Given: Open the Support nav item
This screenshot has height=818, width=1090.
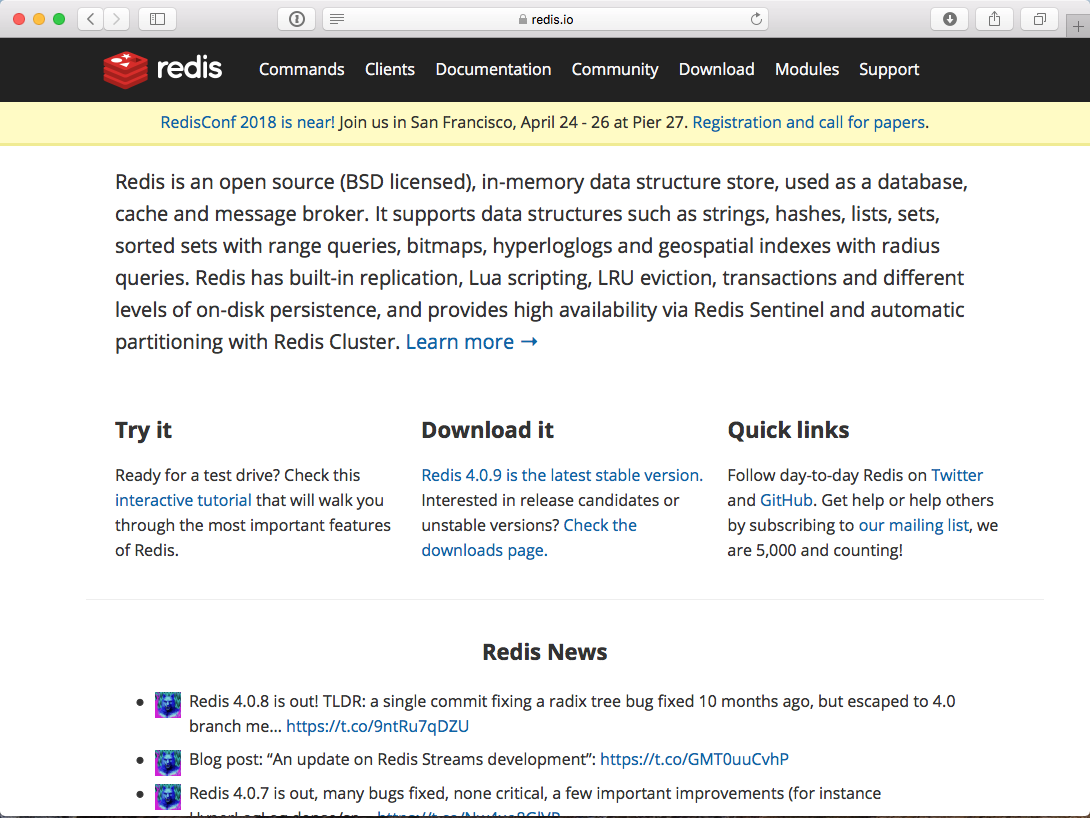Looking at the screenshot, I should pyautogui.click(x=889, y=69).
